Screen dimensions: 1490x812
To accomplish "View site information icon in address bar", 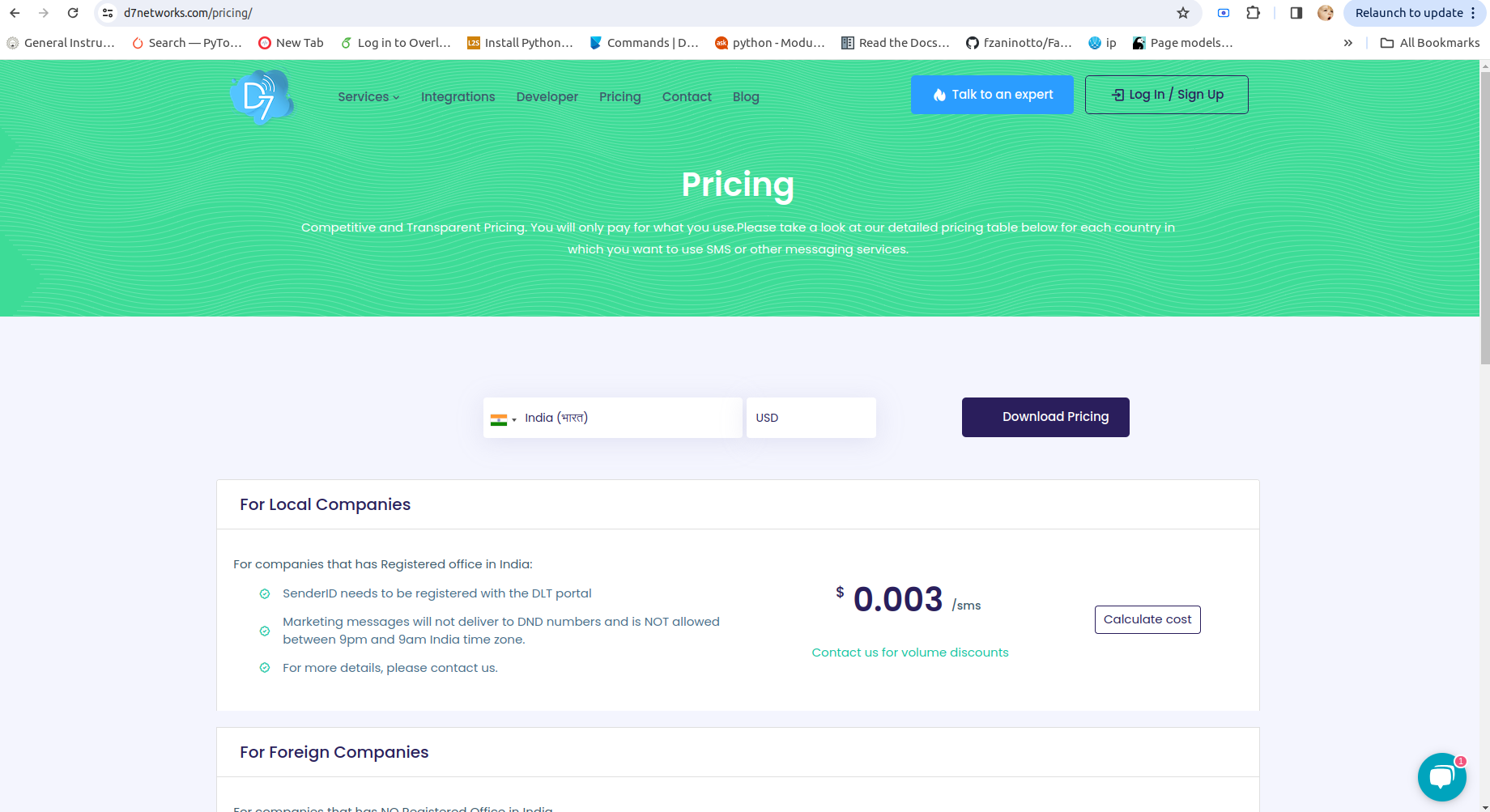I will tap(108, 13).
